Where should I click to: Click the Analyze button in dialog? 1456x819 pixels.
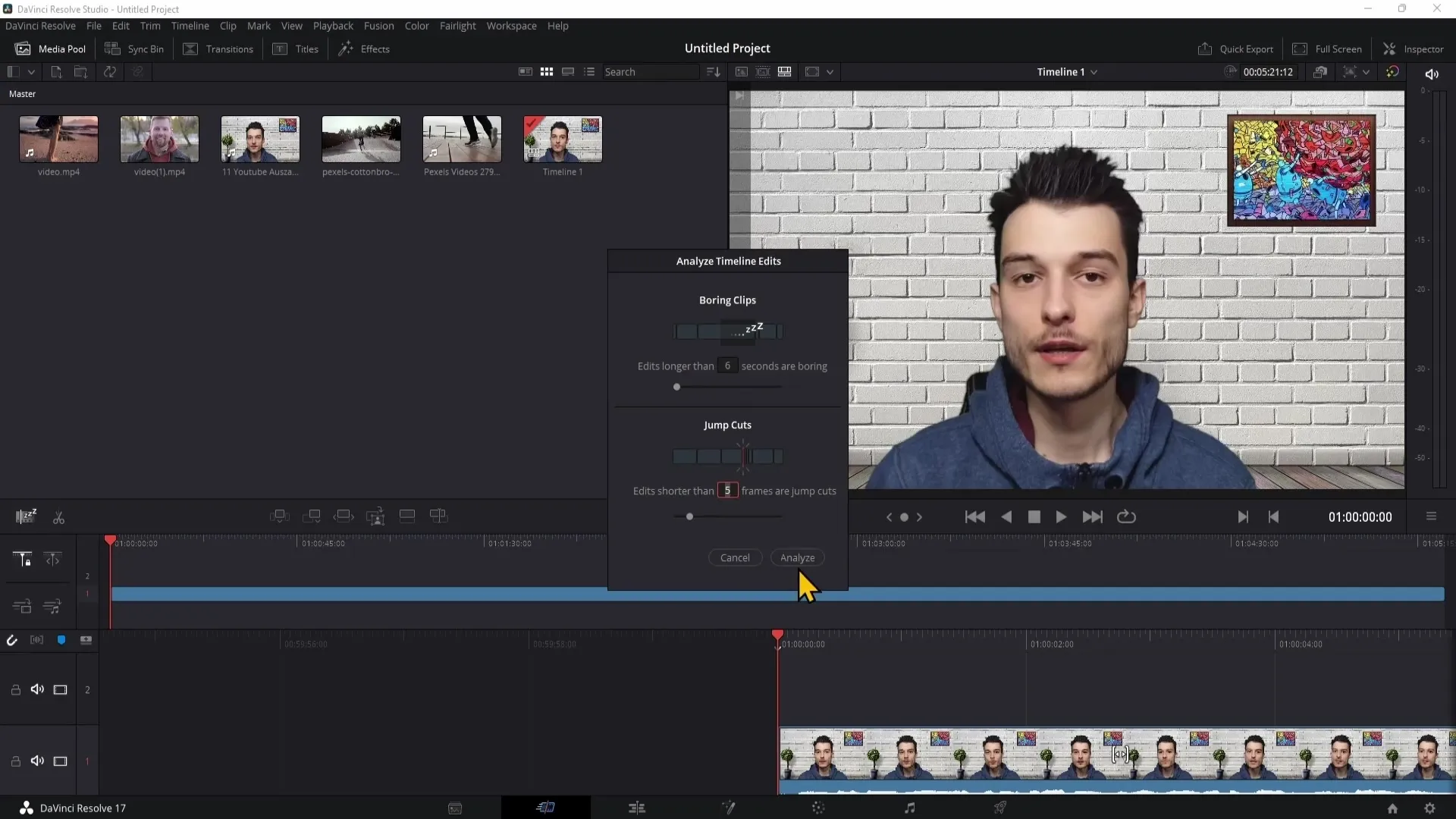pyautogui.click(x=798, y=557)
